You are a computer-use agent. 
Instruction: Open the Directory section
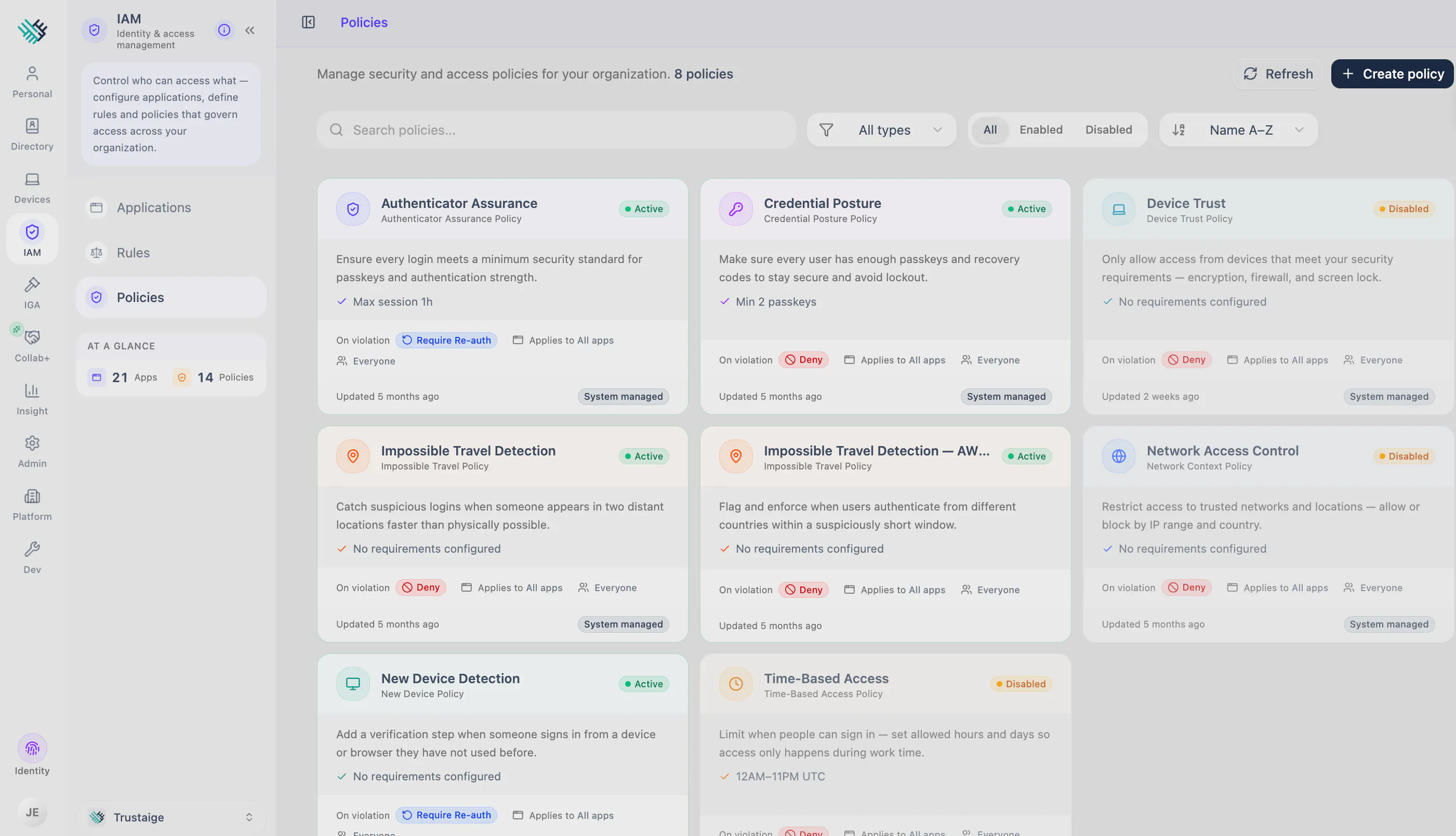(32, 134)
